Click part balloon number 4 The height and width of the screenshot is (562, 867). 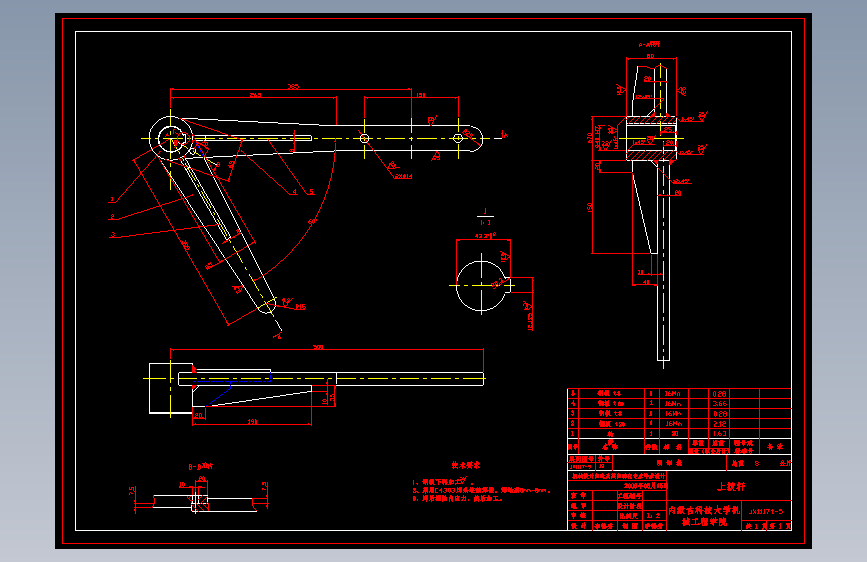click(x=295, y=192)
